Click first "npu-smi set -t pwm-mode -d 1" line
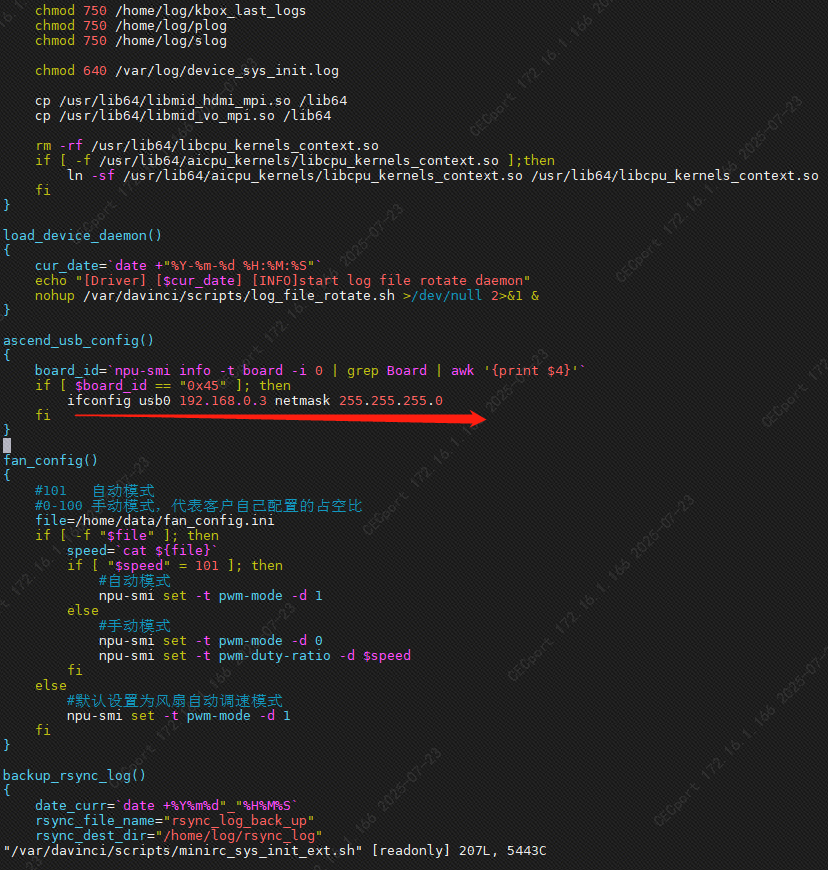 210,595
